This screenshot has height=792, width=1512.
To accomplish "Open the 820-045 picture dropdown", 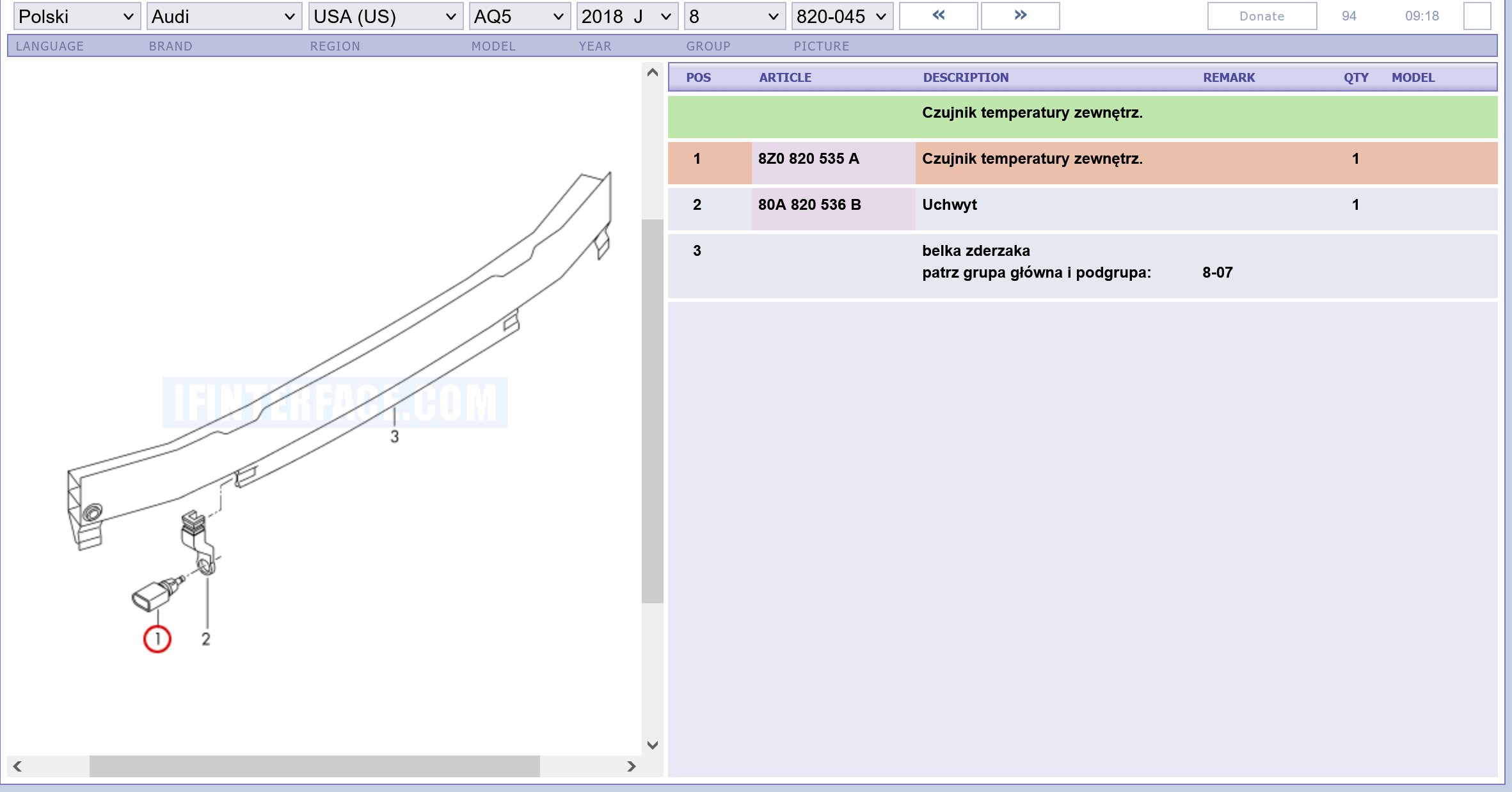I will (x=841, y=17).
